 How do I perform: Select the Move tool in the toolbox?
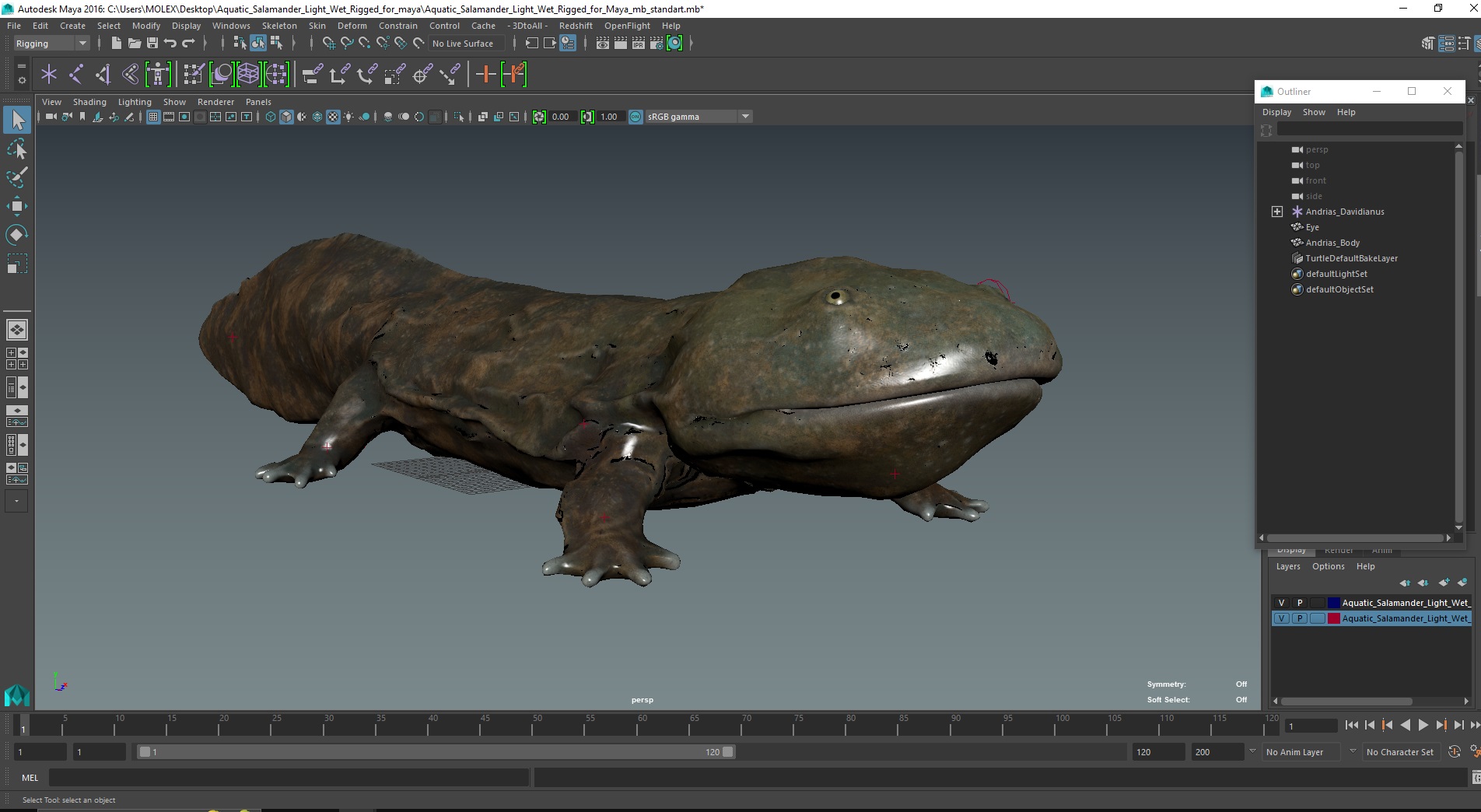point(16,206)
